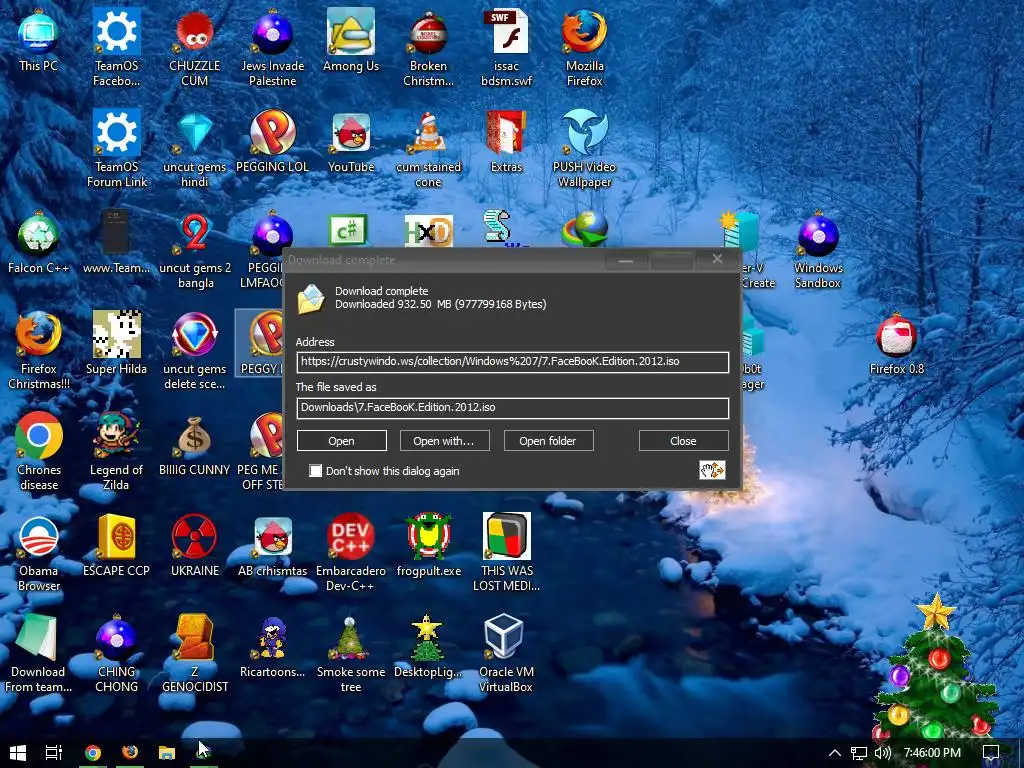Select the Download From team... icon
Image resolution: width=1024 pixels, height=768 pixels.
(39, 654)
